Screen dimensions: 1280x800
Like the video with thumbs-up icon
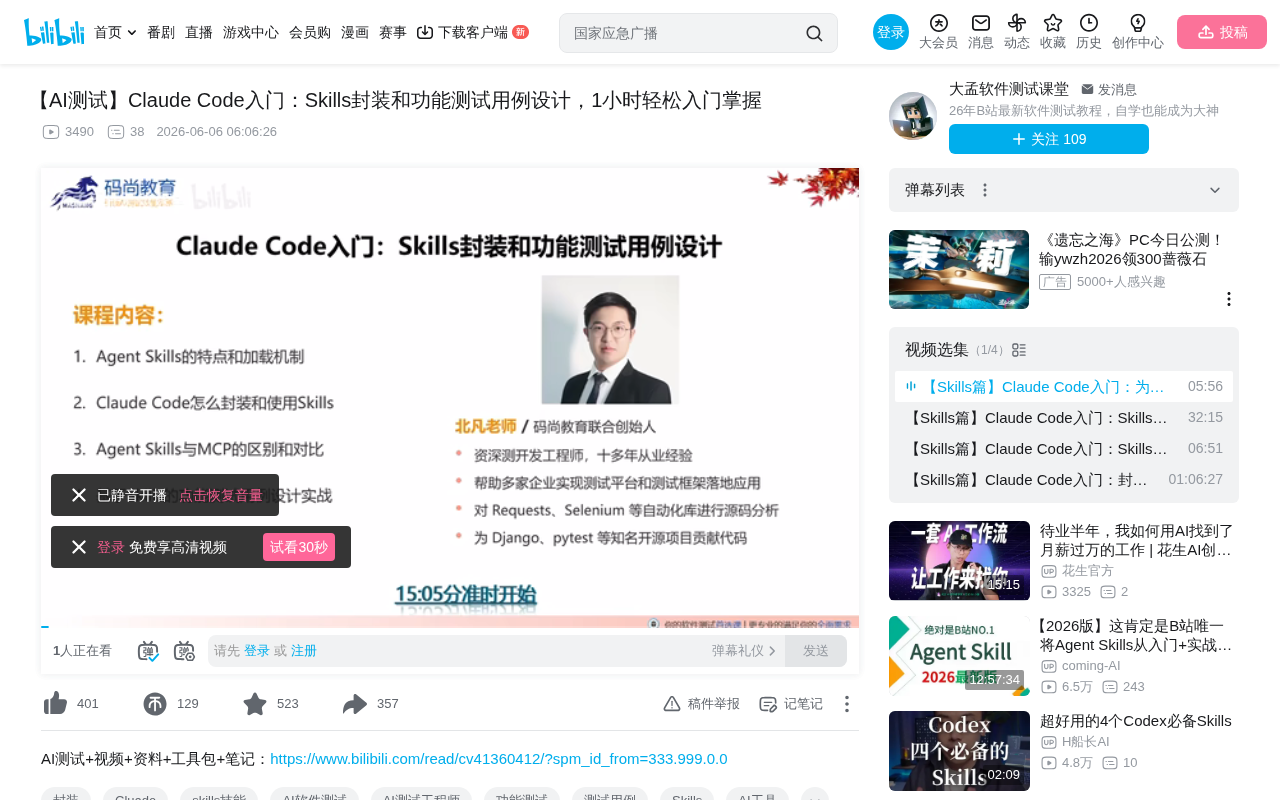pos(55,704)
